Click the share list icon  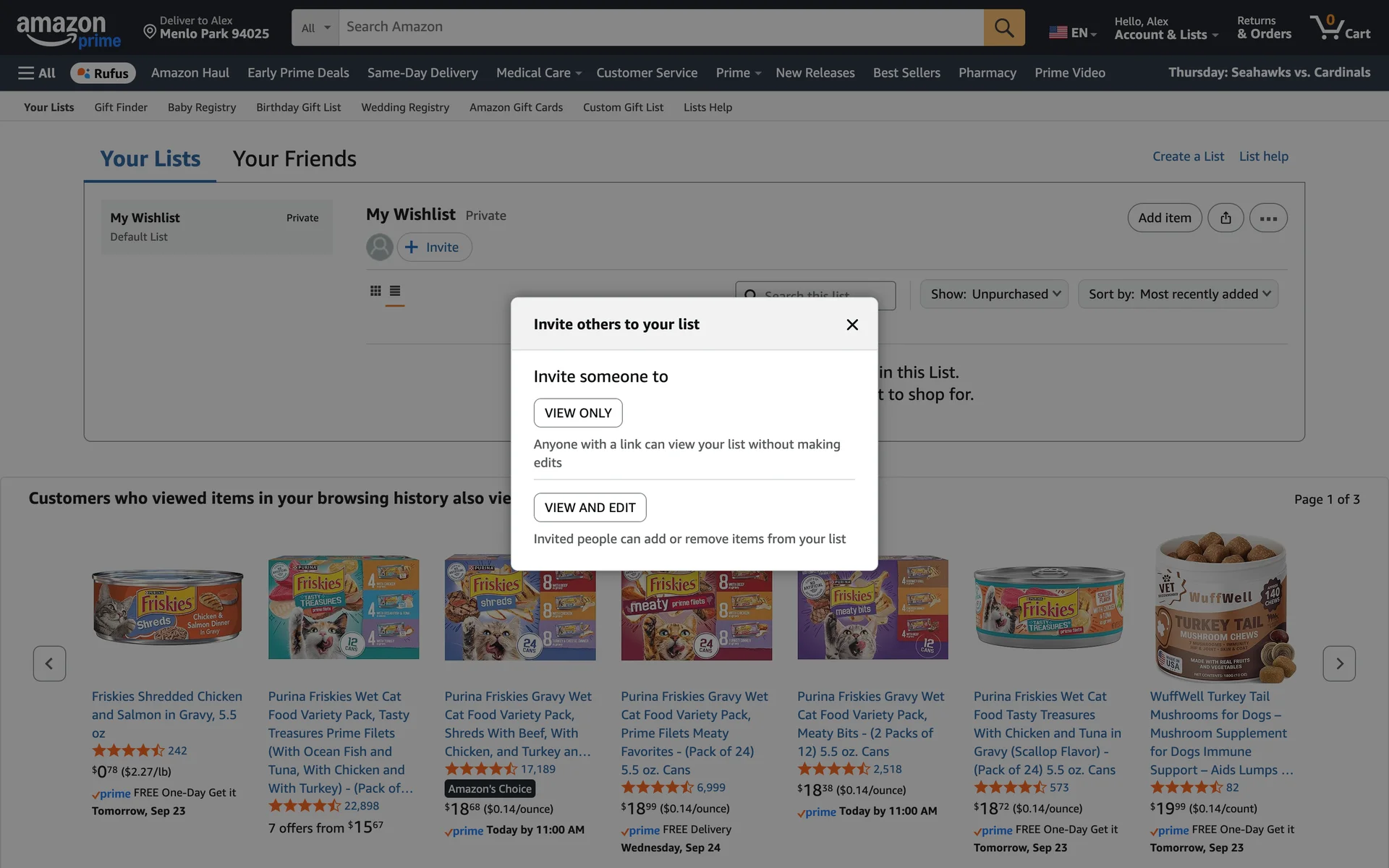click(1226, 218)
